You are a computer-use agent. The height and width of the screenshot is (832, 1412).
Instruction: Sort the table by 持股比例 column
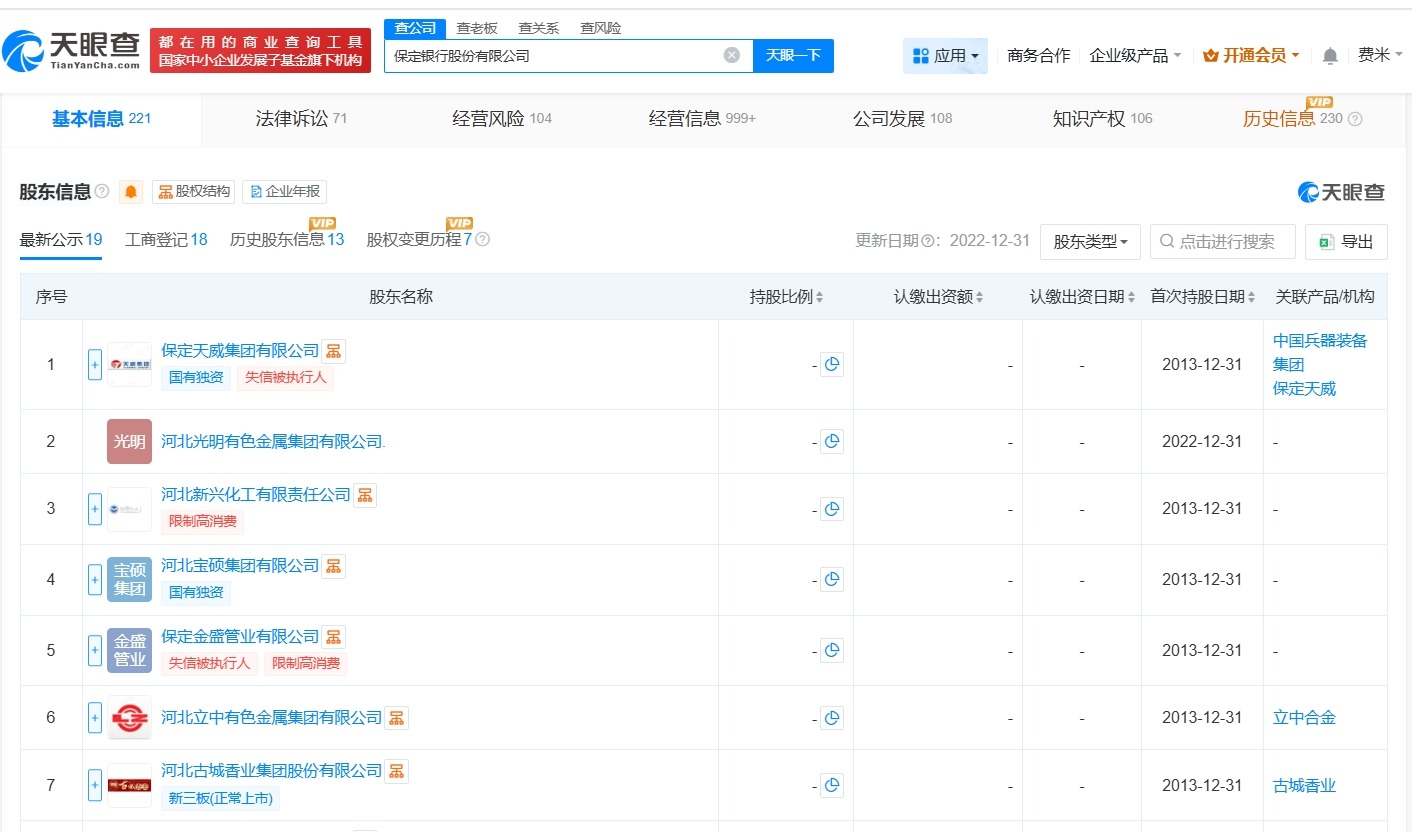(786, 297)
